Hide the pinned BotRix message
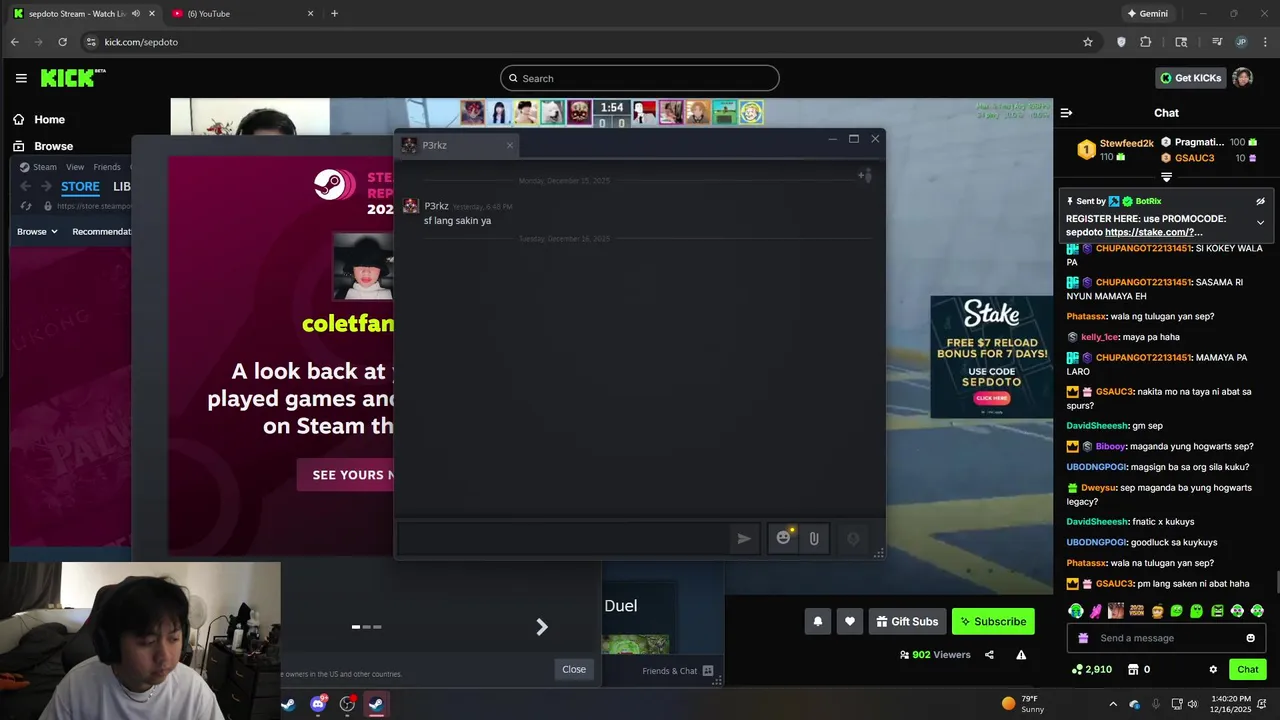This screenshot has height=720, width=1280. point(1260,201)
